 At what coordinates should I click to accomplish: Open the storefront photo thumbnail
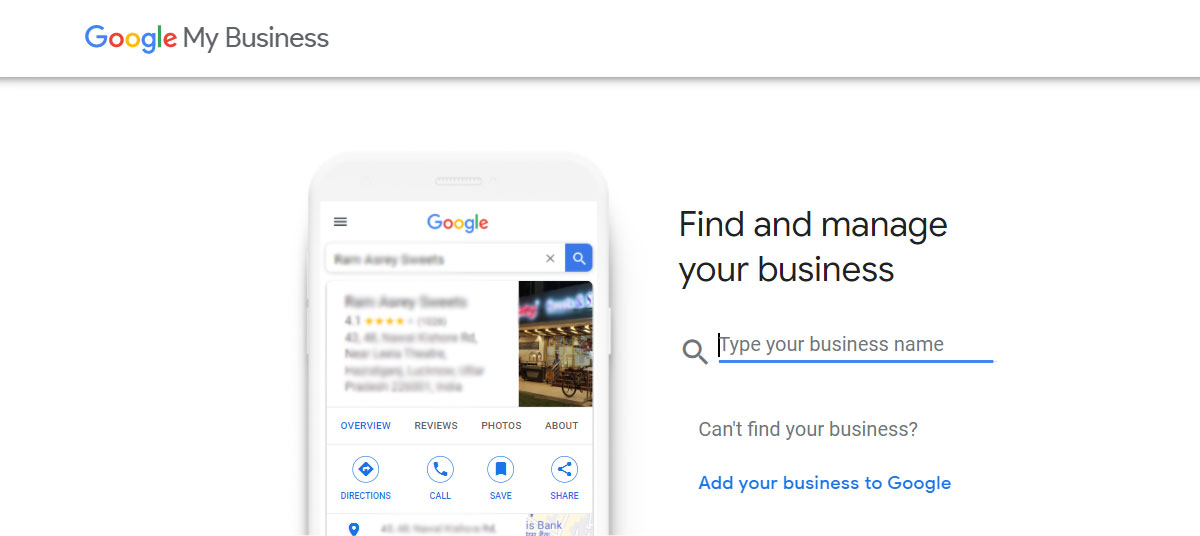point(555,344)
